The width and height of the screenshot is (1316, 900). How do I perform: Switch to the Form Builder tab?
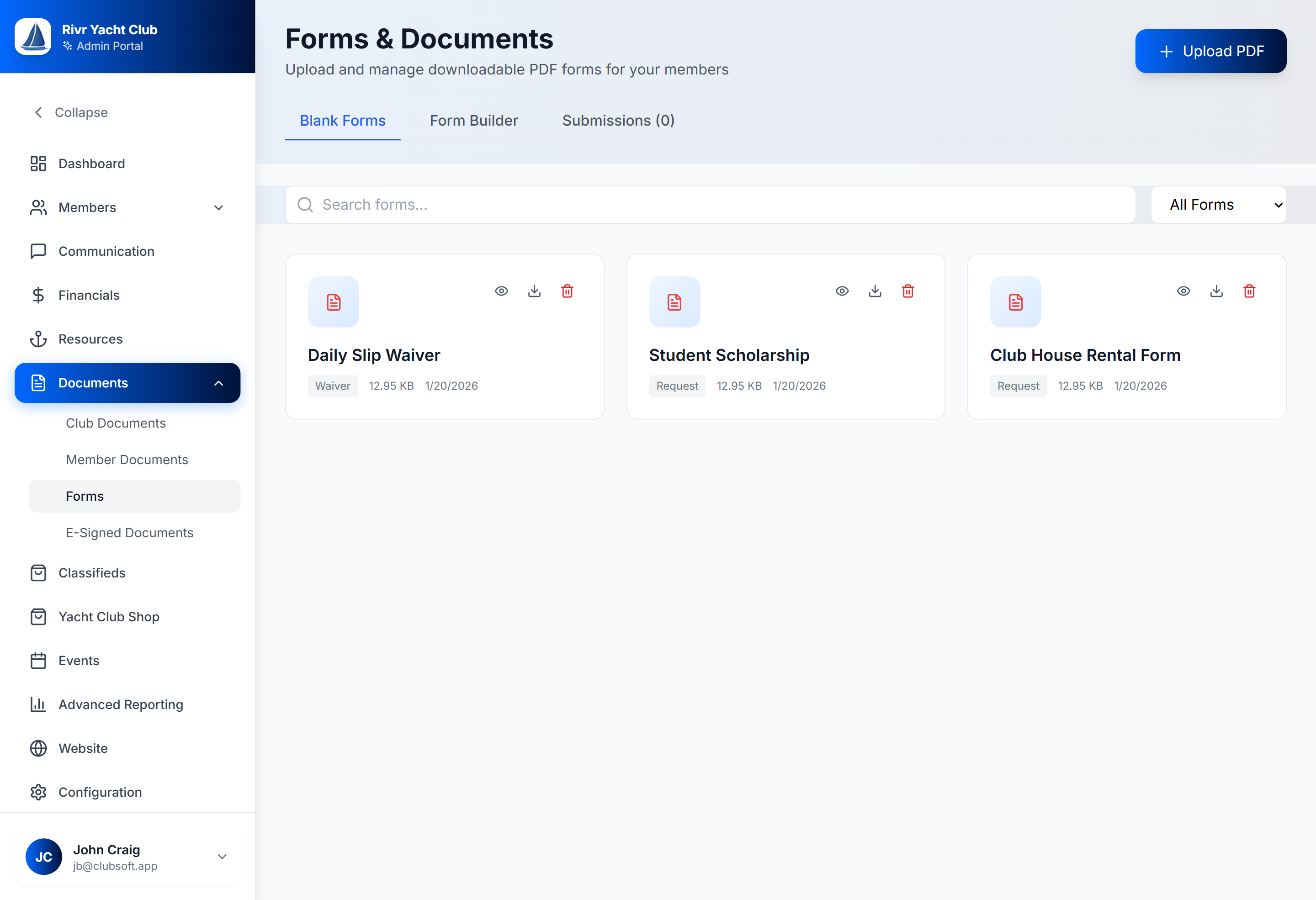[x=474, y=120]
